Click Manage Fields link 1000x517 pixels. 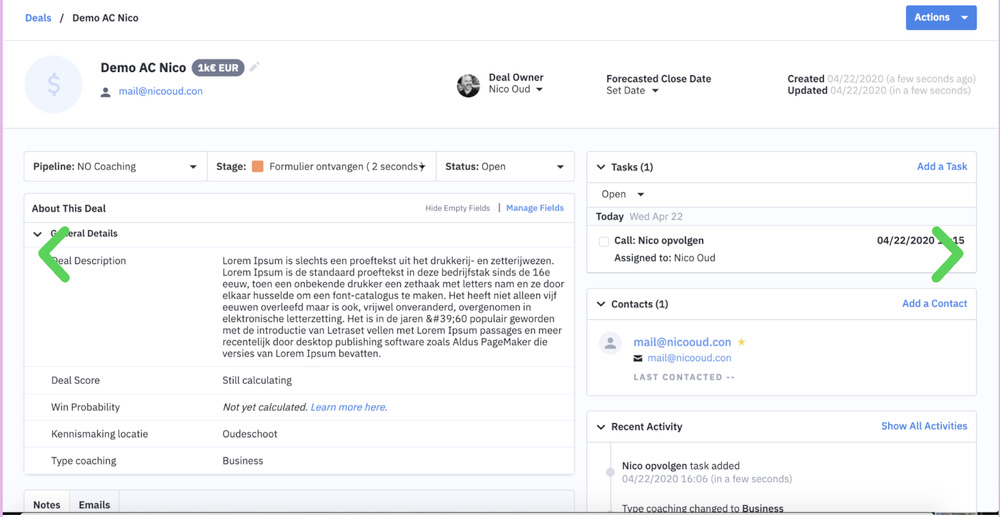[535, 208]
